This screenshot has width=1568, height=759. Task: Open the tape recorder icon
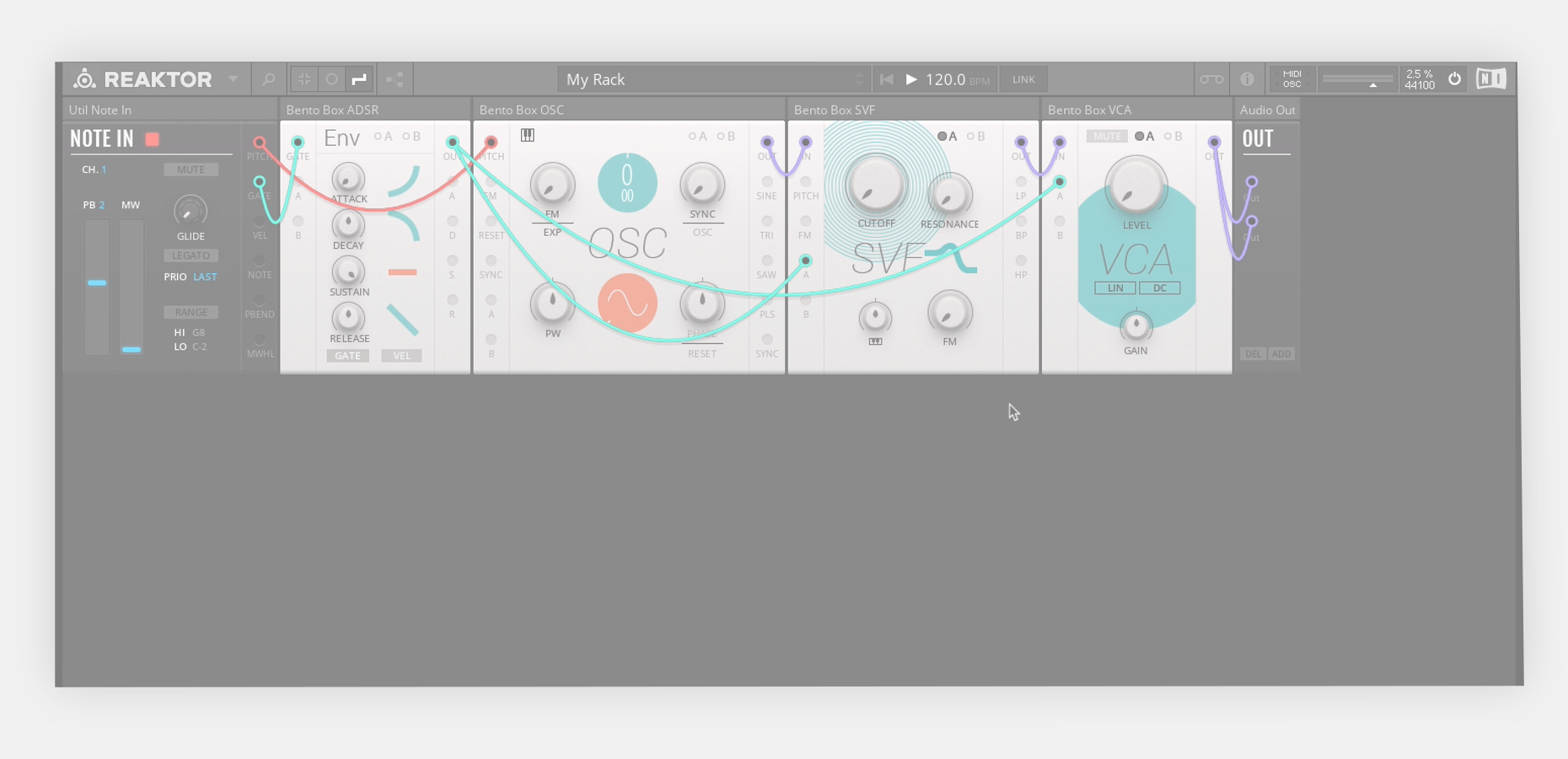pyautogui.click(x=1211, y=79)
